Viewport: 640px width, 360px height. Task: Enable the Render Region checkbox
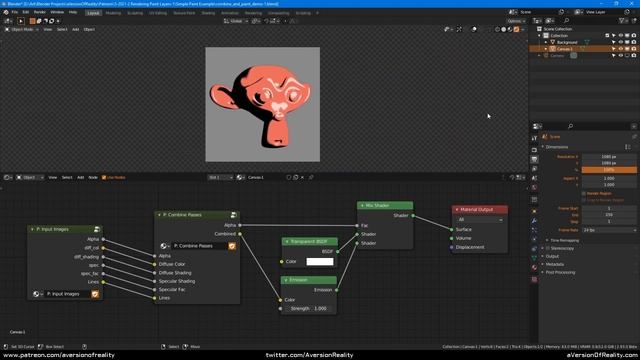584,193
